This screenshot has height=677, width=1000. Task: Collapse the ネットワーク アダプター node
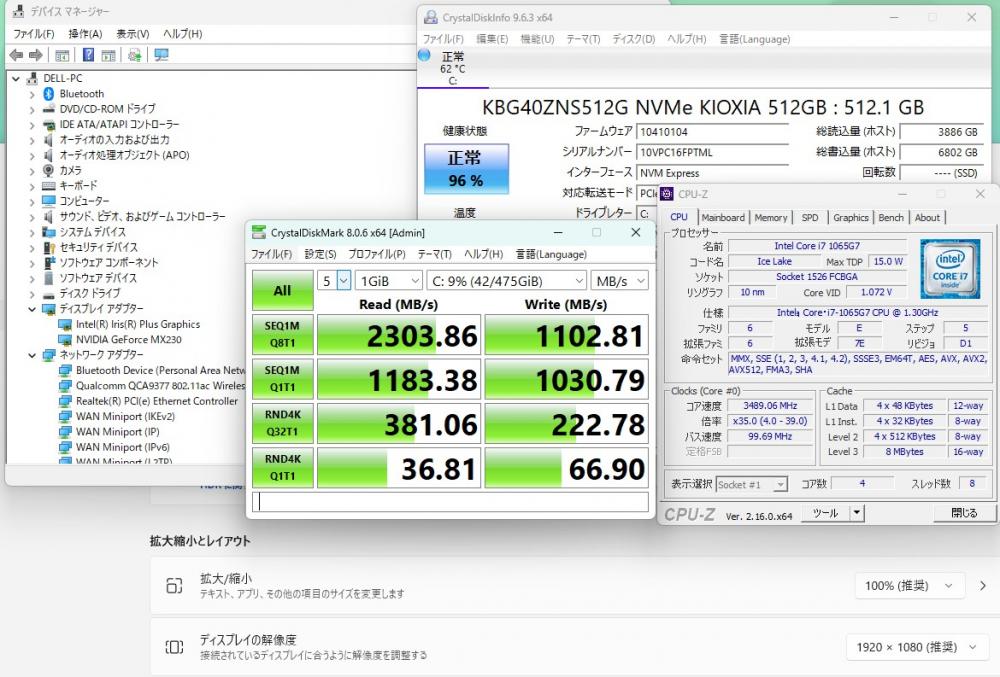coord(32,355)
